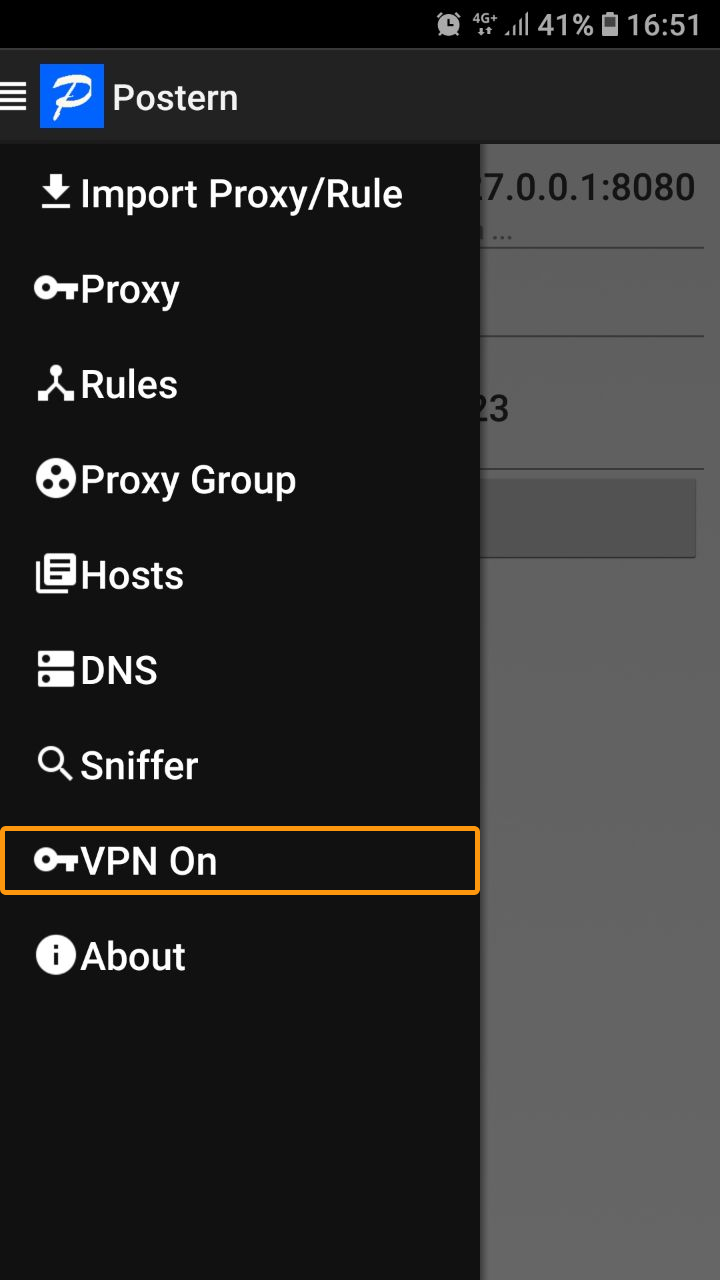720x1280 pixels.
Task: Toggle the VPN On item
Action: click(x=240, y=861)
